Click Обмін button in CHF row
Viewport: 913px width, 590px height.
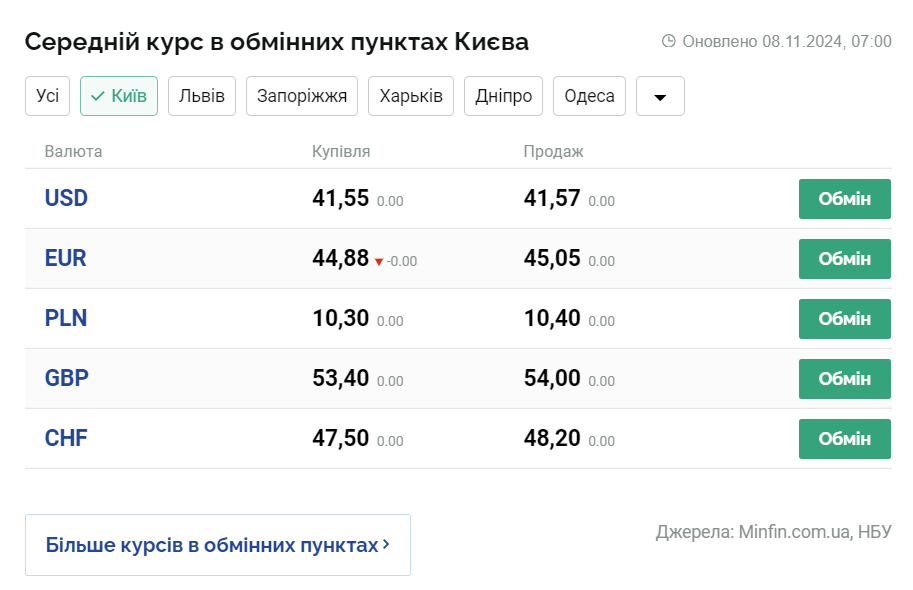(x=844, y=439)
